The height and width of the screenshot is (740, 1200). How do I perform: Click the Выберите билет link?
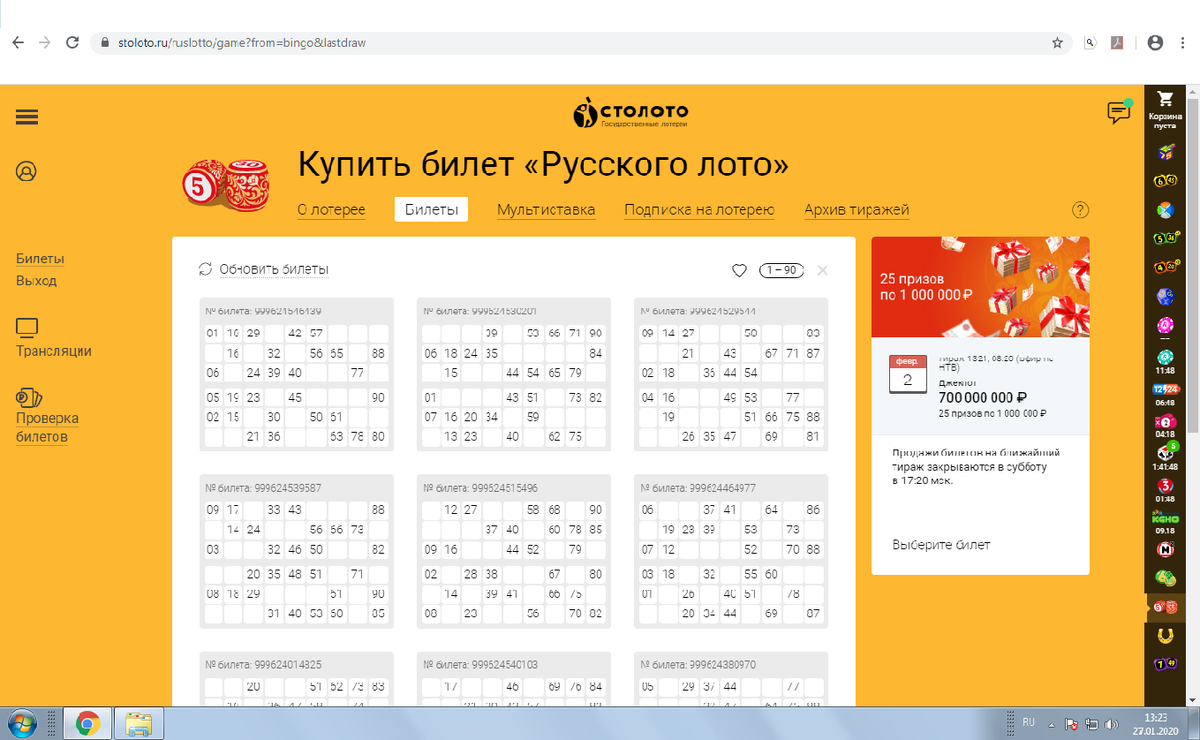pos(941,544)
